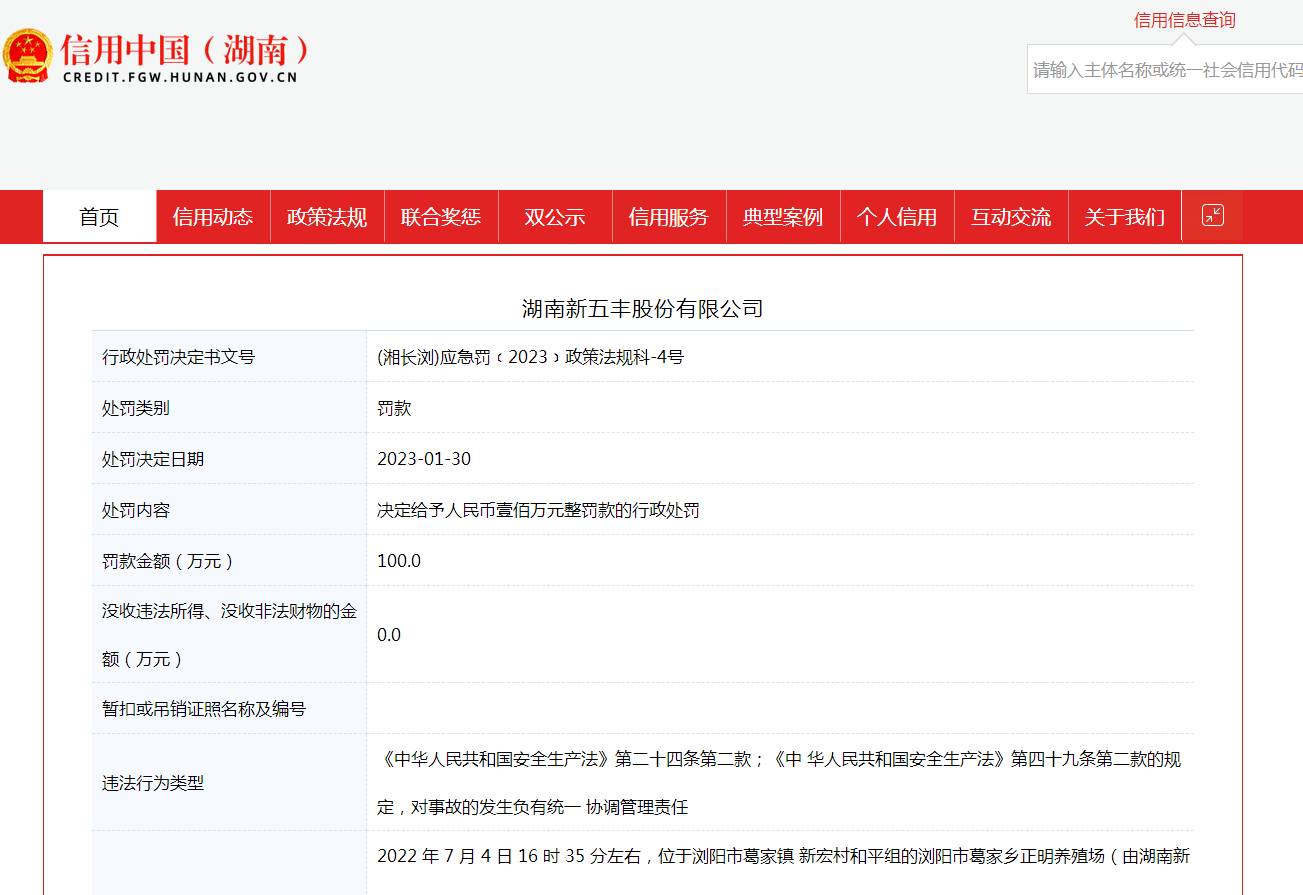
Task: Open the 首页 home tab
Action: 99,217
